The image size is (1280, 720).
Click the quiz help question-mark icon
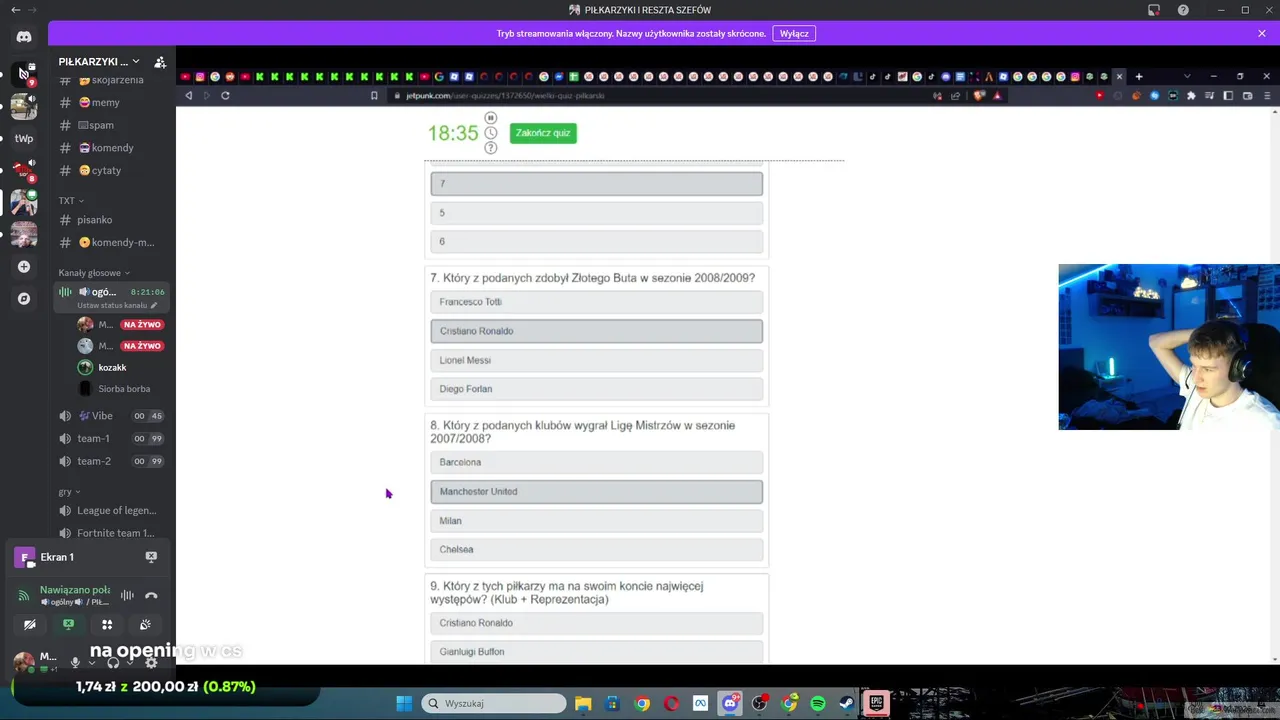[x=490, y=148]
